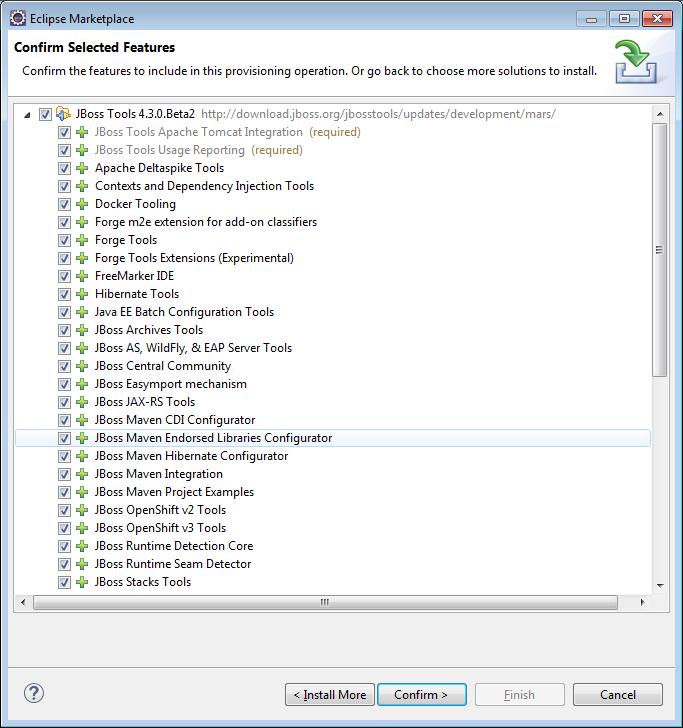Click the horizontal scrollbar left arrow
Image resolution: width=683 pixels, height=728 pixels.
[x=23, y=602]
